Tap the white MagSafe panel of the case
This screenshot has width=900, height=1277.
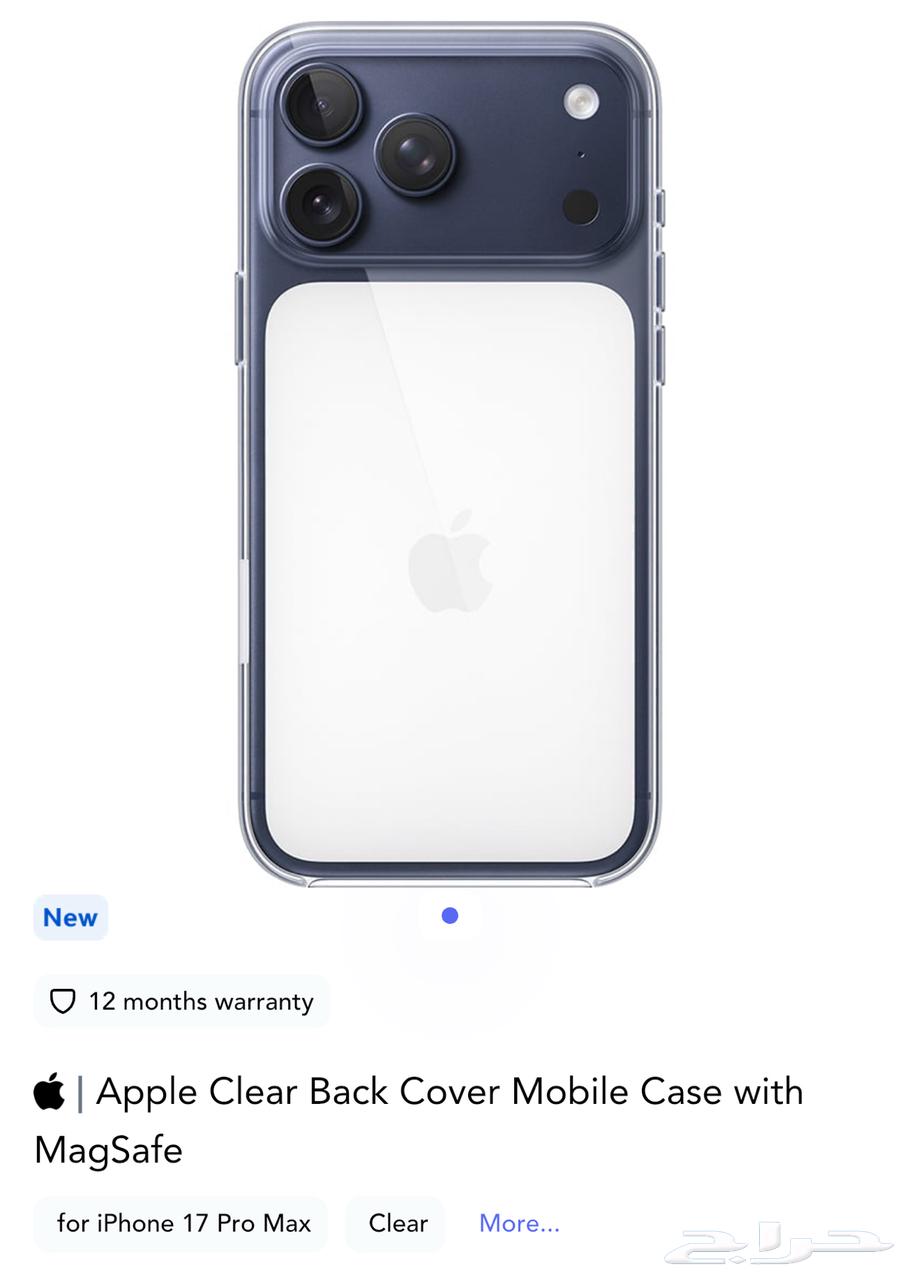click(x=450, y=570)
